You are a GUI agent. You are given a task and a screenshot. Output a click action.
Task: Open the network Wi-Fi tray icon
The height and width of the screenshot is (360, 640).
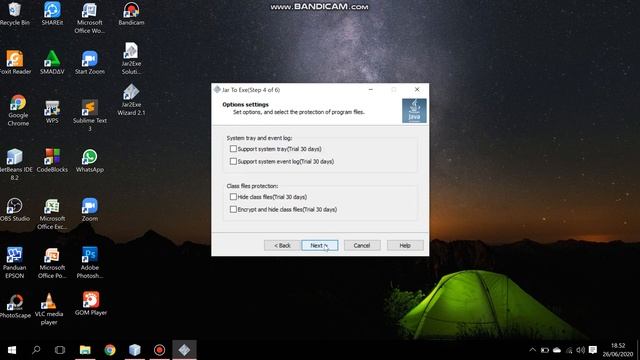(569, 350)
